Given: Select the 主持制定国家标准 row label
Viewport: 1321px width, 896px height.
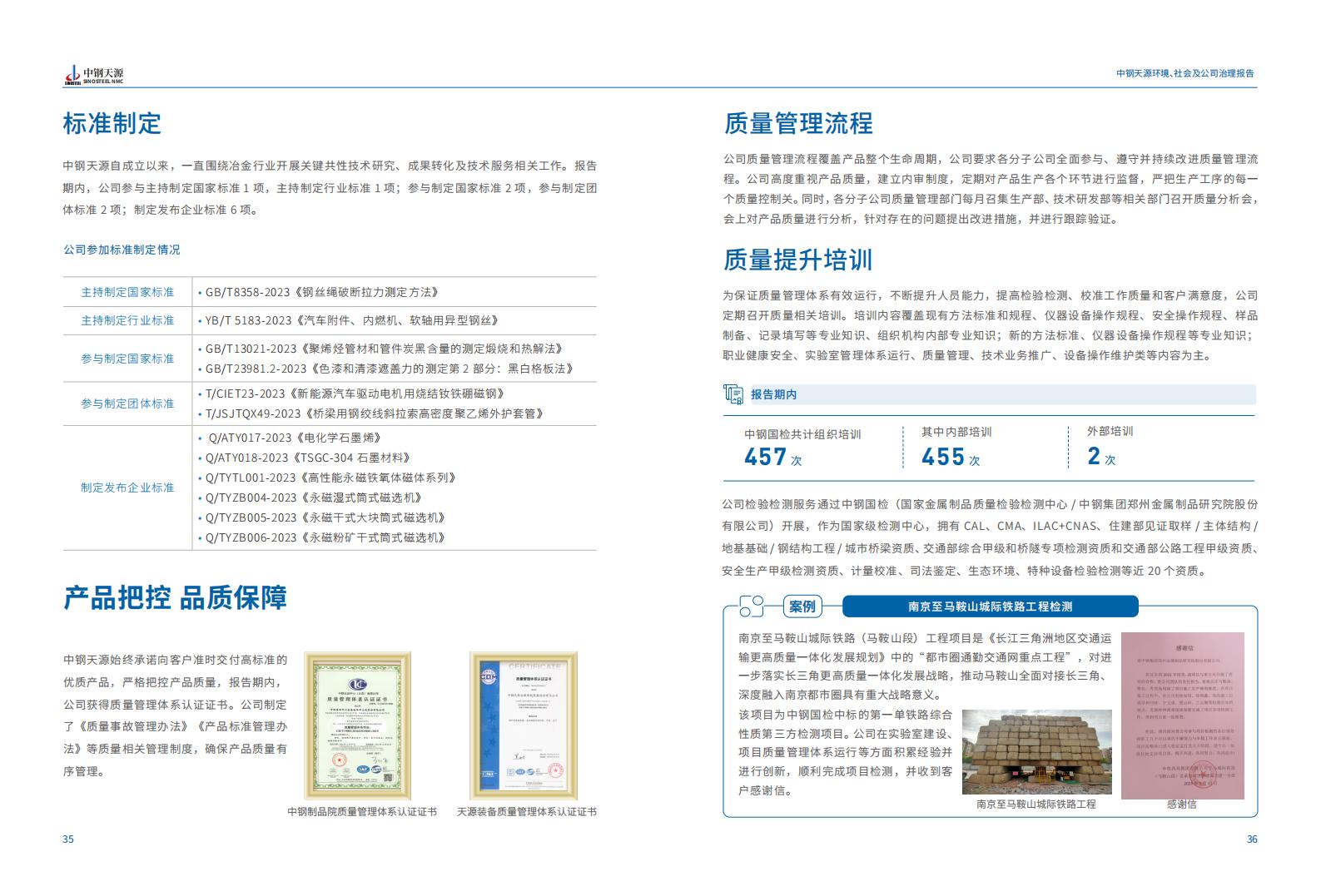Looking at the screenshot, I should (x=127, y=292).
